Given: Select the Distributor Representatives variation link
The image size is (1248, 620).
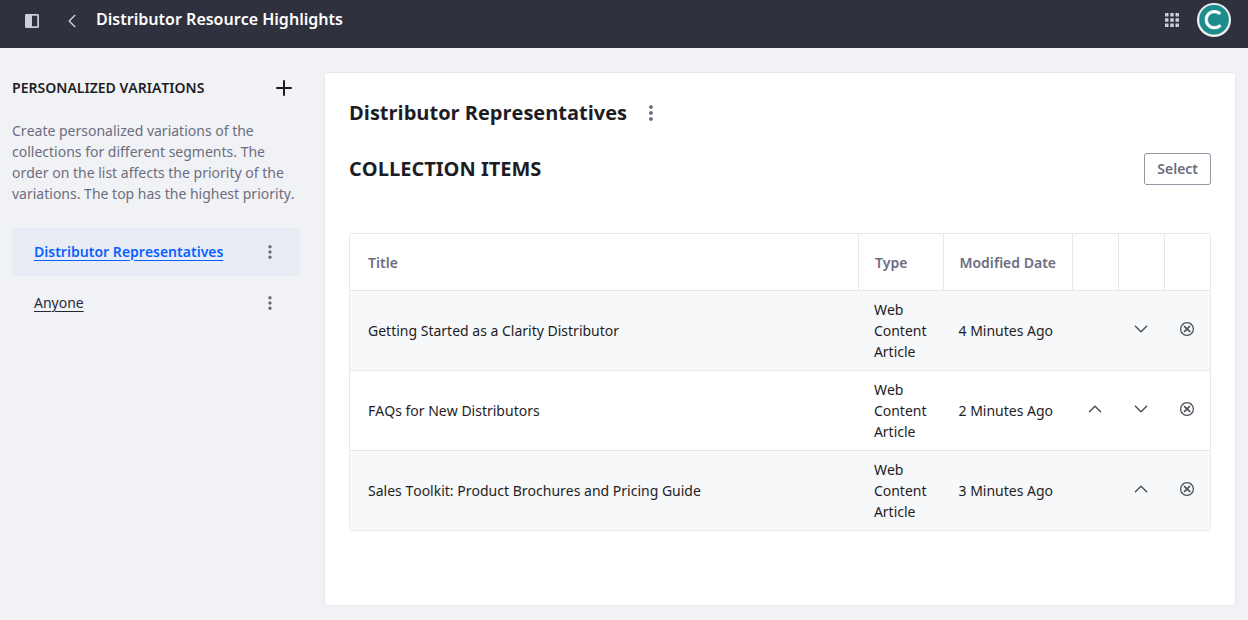Looking at the screenshot, I should coord(128,252).
